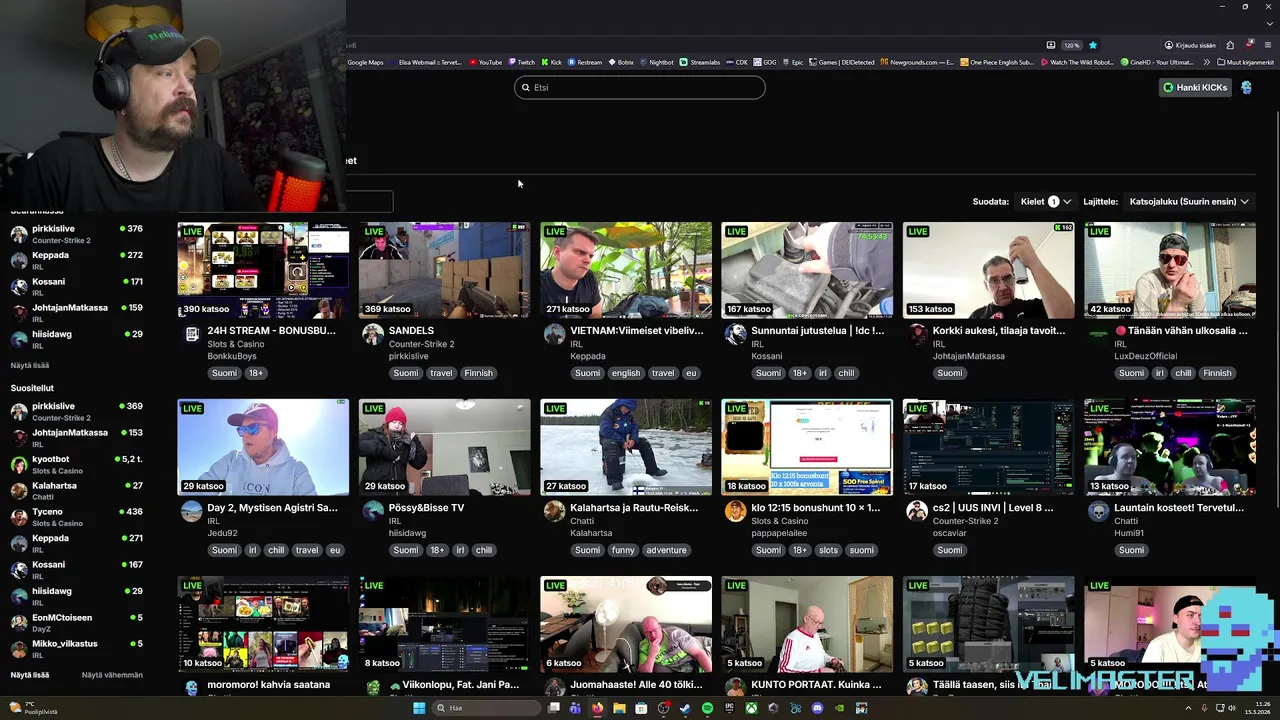This screenshot has height=720, width=1280.
Task: Open Muut kirjanmerkit bookmarks folder
Action: coord(1246,62)
